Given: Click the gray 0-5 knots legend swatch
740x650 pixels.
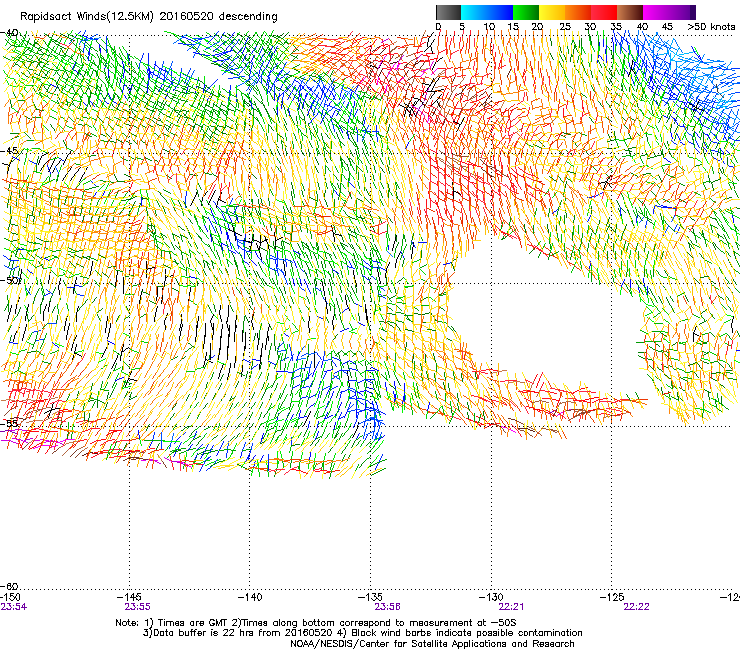Looking at the screenshot, I should (x=448, y=12).
